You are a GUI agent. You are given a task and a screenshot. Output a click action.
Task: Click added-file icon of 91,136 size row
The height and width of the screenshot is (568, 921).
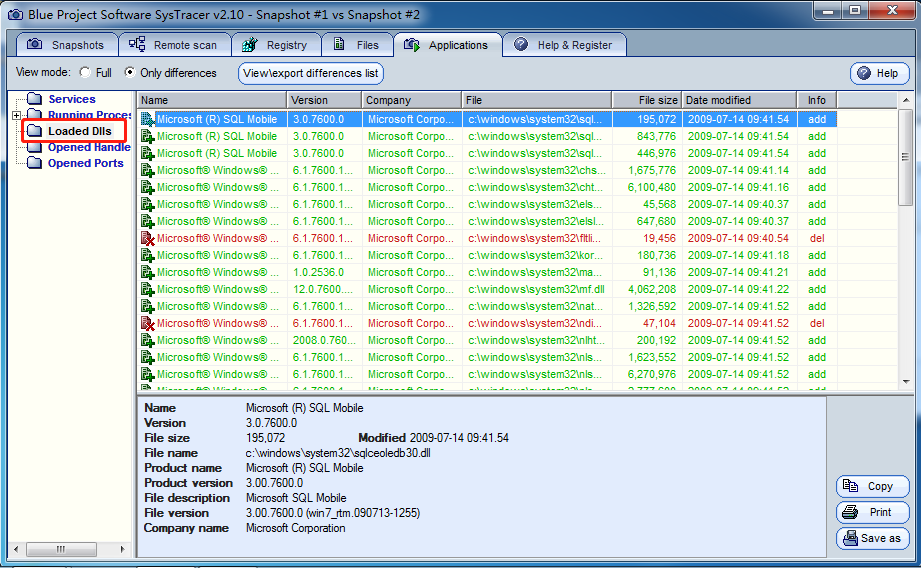147,273
